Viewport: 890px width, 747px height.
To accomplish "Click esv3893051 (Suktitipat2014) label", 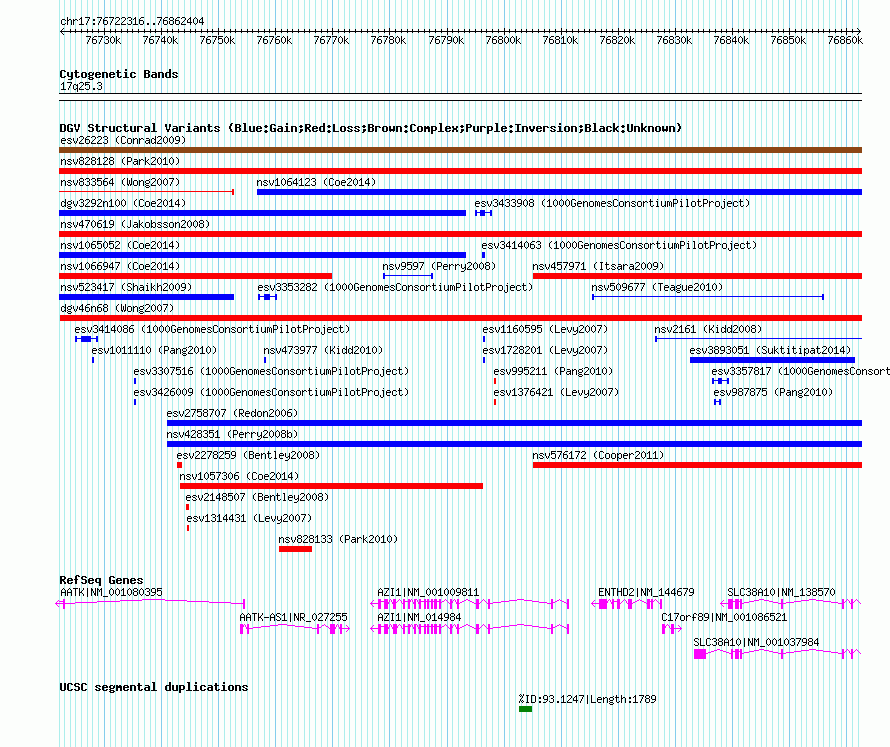I will (770, 350).
